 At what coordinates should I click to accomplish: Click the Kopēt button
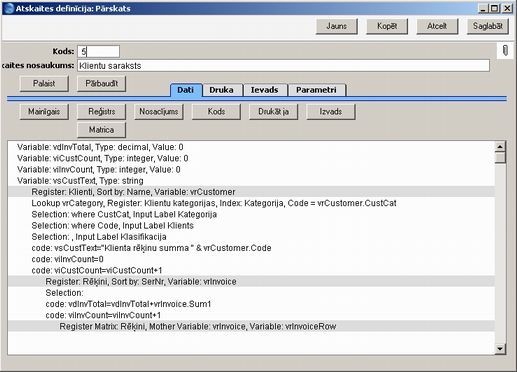point(387,26)
